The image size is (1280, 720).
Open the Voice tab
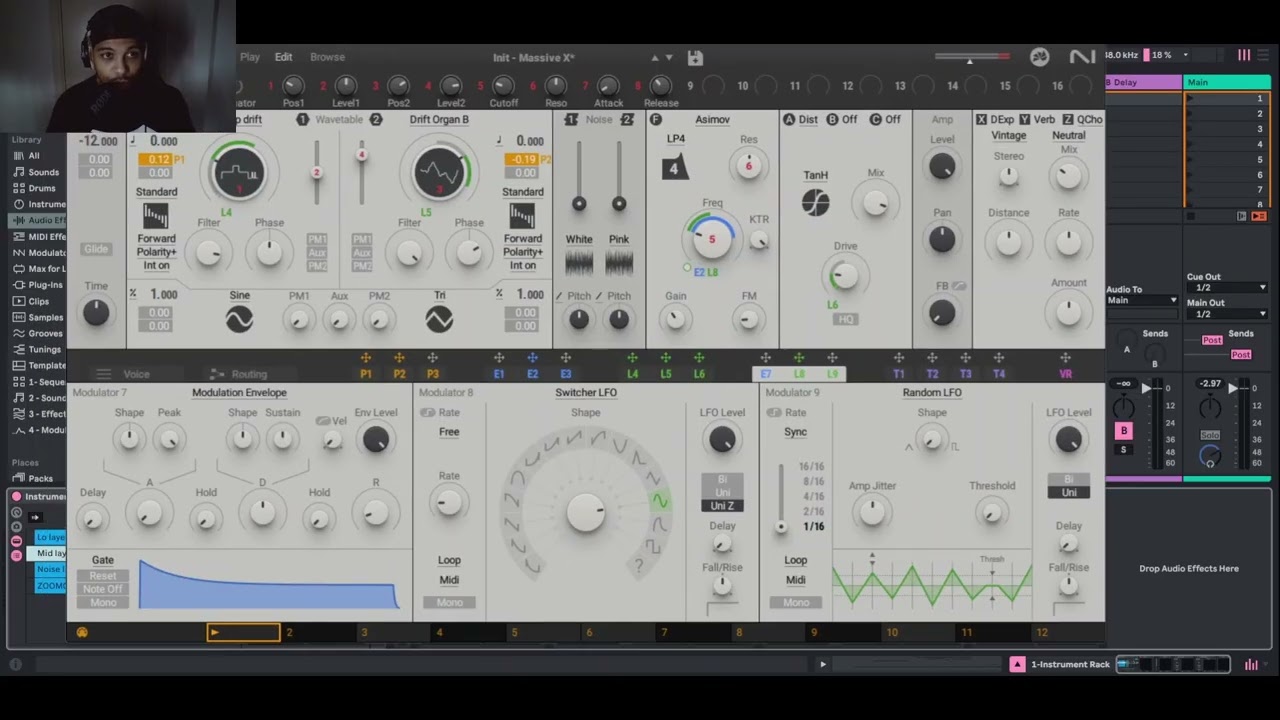[x=136, y=374]
